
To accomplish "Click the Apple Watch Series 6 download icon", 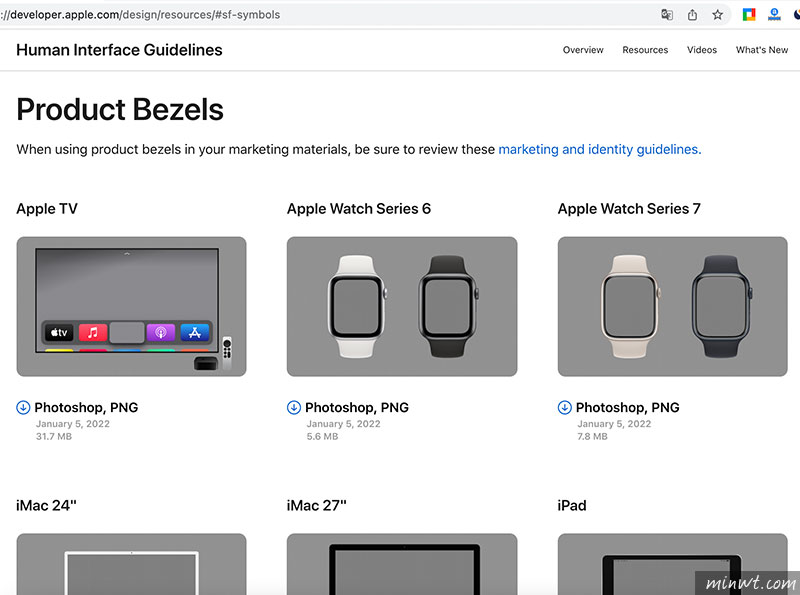I will 294,407.
